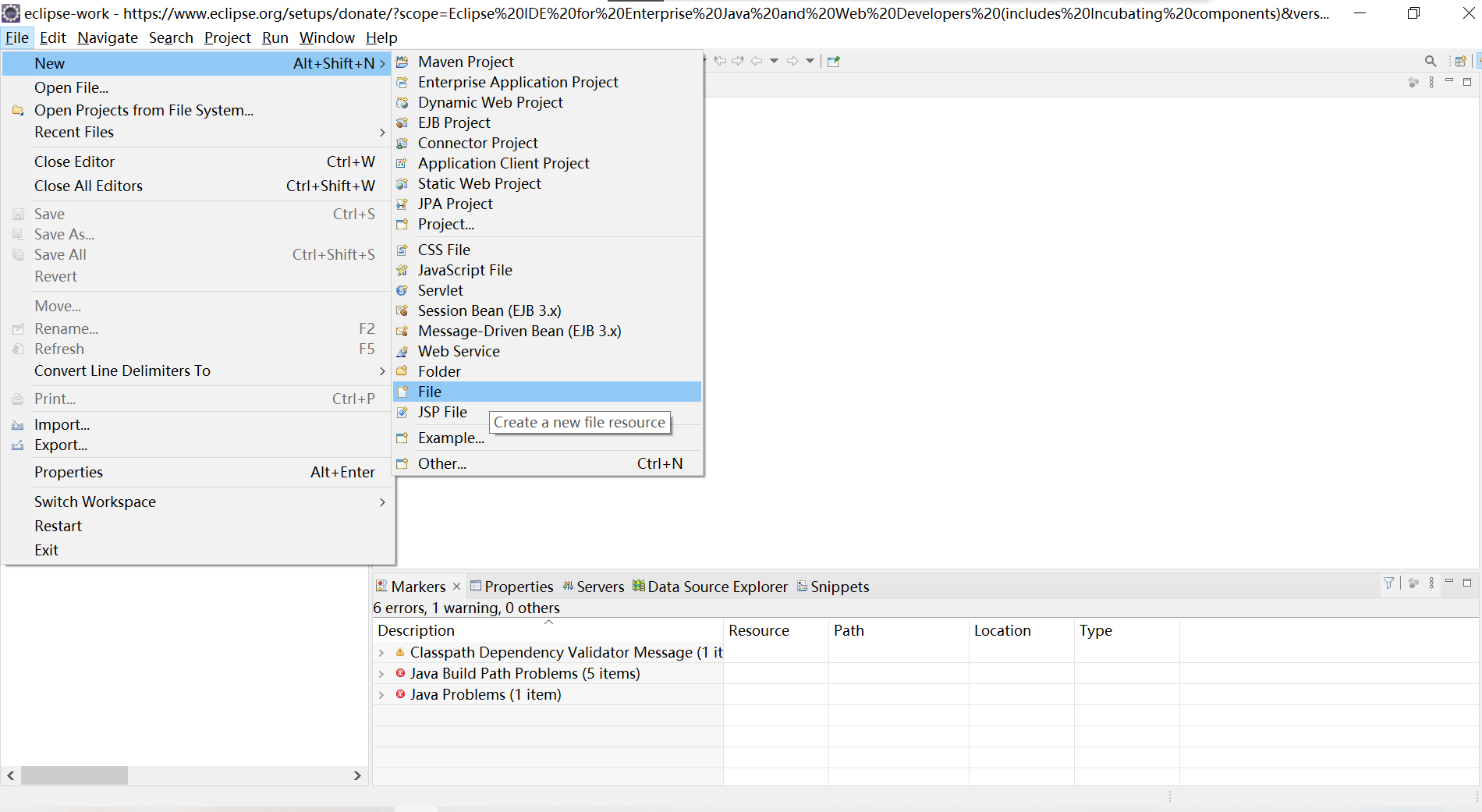Open the Data Source Explorer tab
The height and width of the screenshot is (812, 1482).
[x=717, y=586]
